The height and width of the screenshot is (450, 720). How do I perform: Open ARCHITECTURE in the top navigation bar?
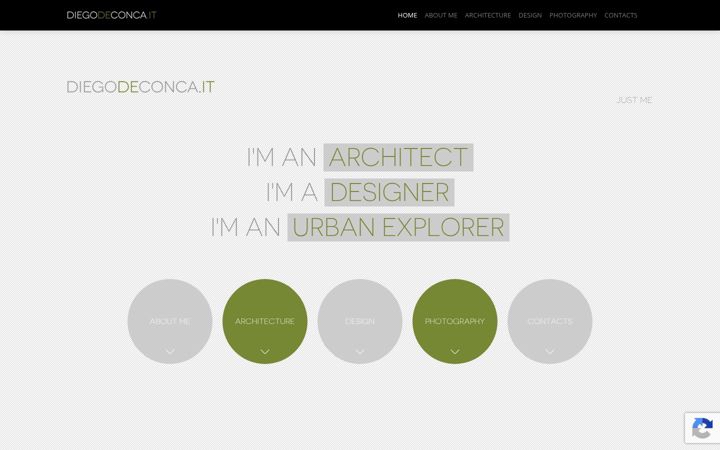[488, 15]
